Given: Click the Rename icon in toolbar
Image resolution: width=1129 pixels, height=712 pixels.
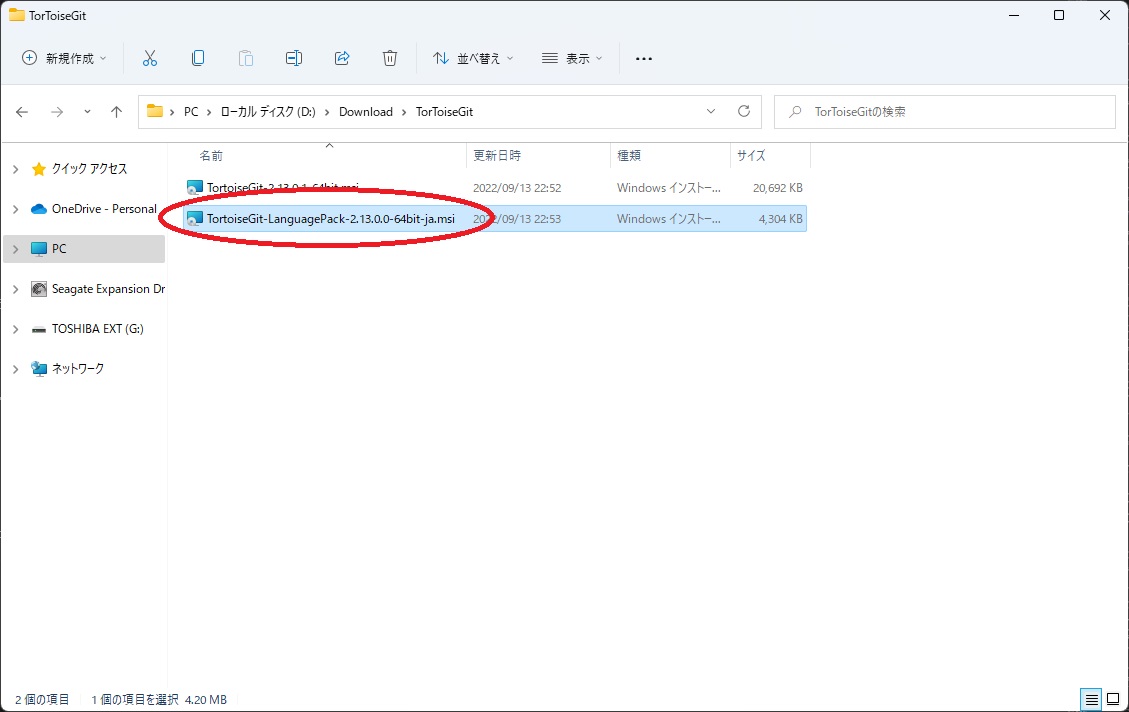Looking at the screenshot, I should 294,58.
